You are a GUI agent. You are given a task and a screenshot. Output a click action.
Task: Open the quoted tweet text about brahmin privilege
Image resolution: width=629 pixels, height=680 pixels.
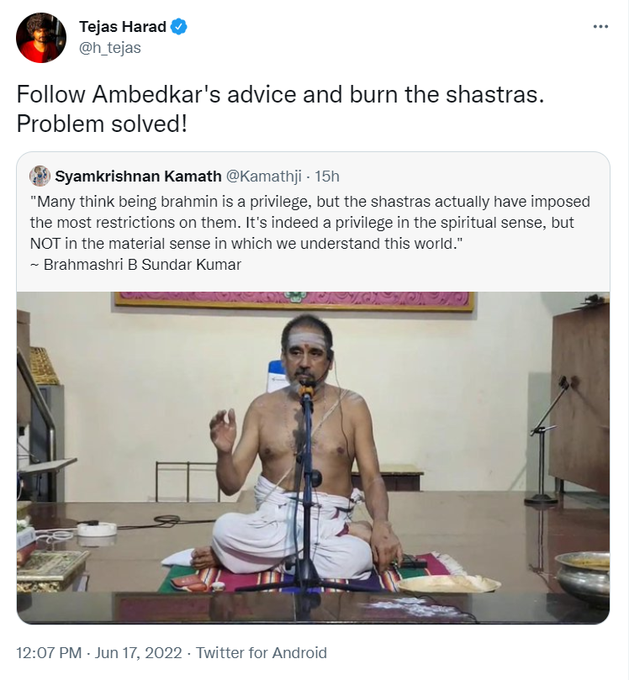pos(310,222)
